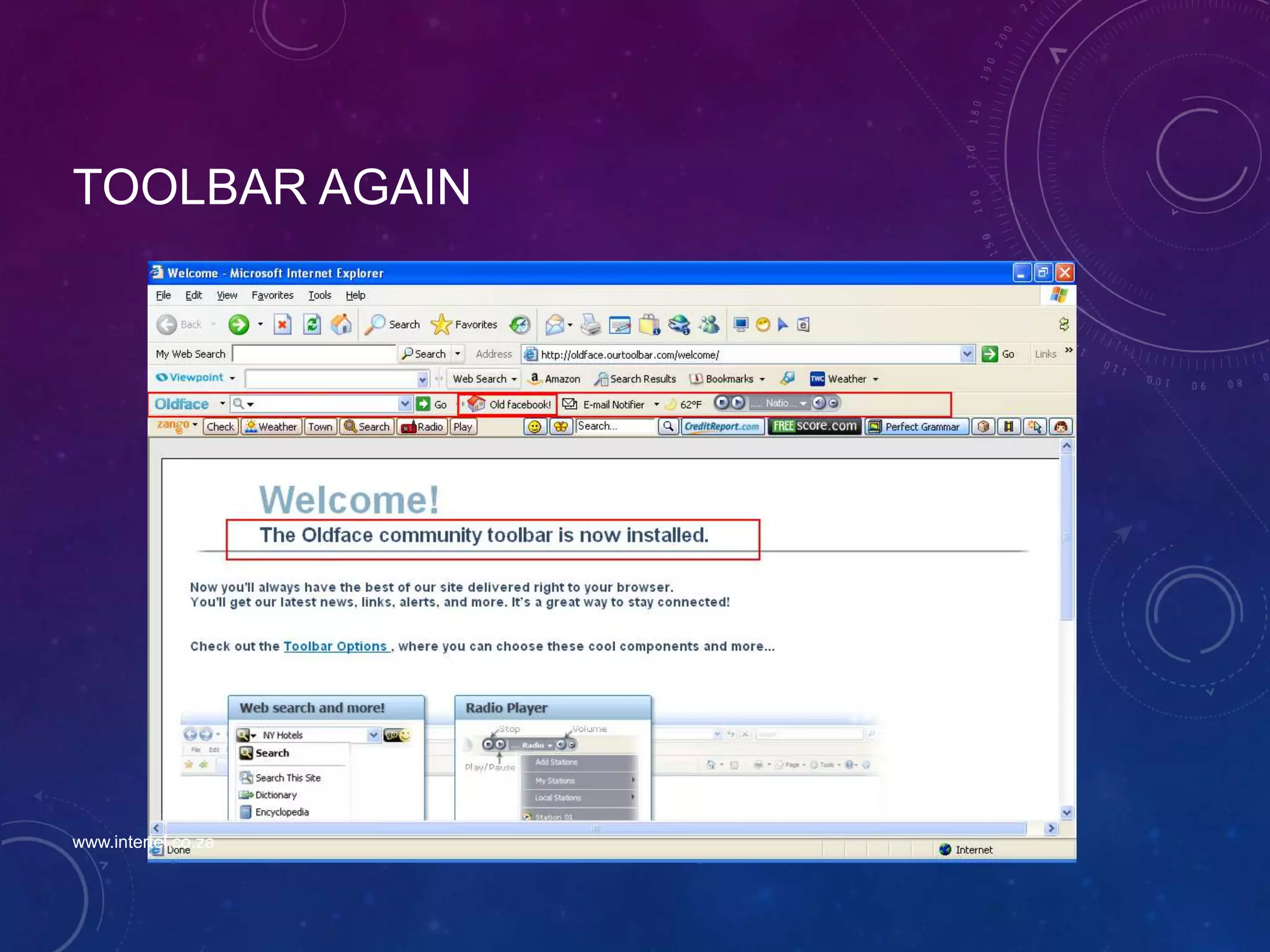Click the horizontal scrollbar right arrow
Screen dimensions: 1270x952
(x=1050, y=828)
